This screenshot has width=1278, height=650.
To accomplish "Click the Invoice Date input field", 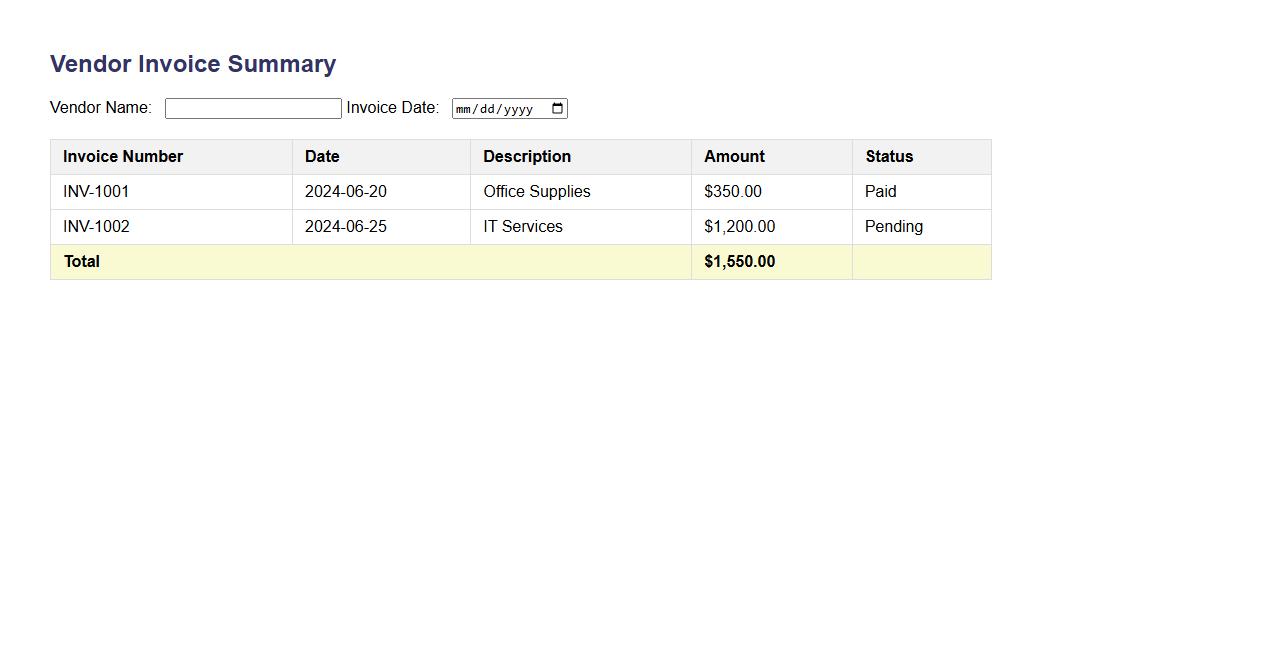I will 497,109.
